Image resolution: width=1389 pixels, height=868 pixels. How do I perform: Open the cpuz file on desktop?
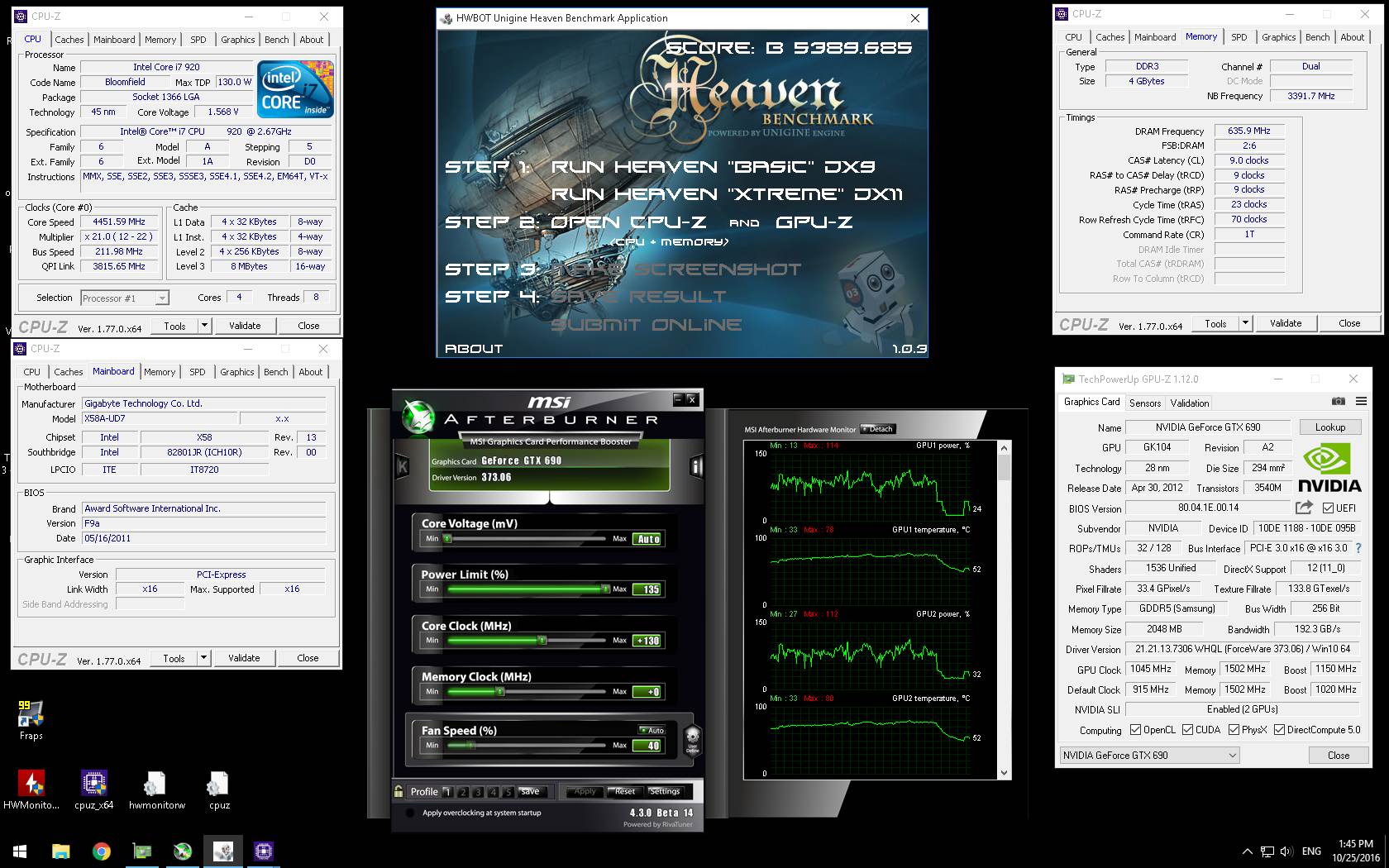click(219, 789)
